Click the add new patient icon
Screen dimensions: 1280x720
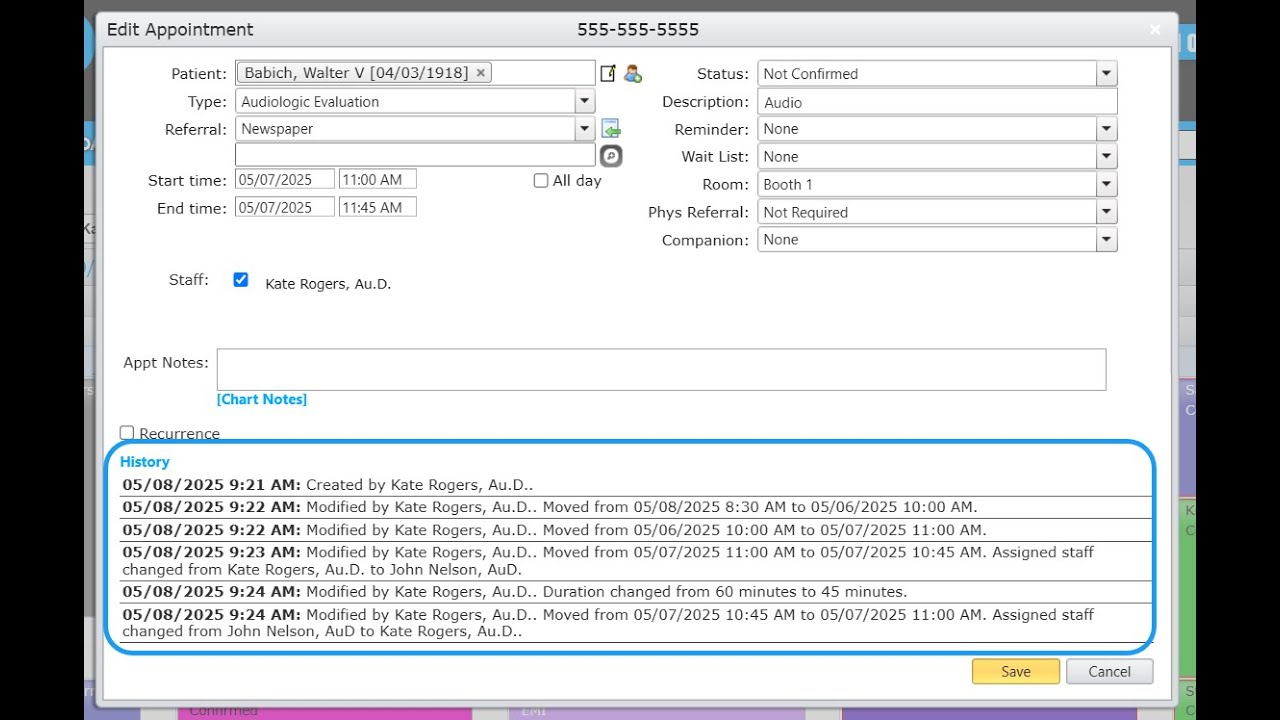(x=632, y=73)
